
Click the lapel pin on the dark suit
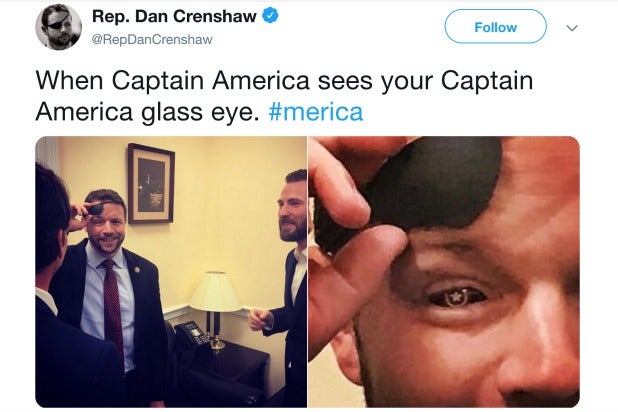point(137,270)
